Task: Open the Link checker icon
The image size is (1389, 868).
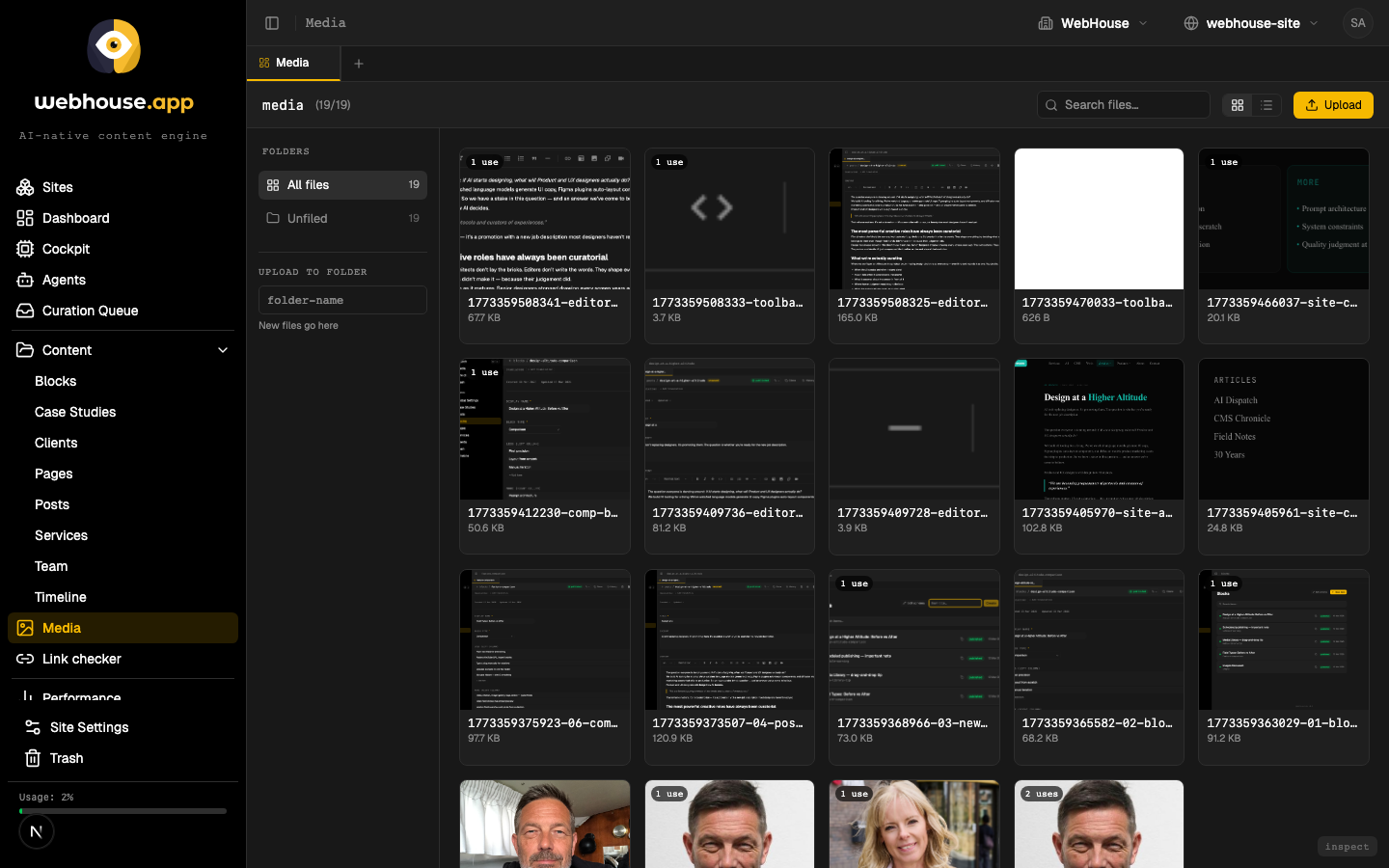Action: click(x=25, y=659)
